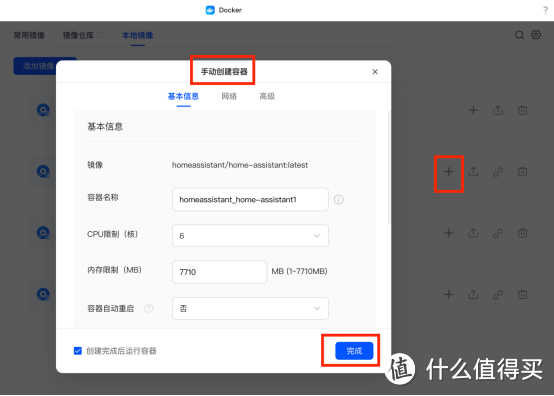The width and height of the screenshot is (554, 396).
Task: Click the info icon beside the 容器名称 field
Action: coord(338,200)
